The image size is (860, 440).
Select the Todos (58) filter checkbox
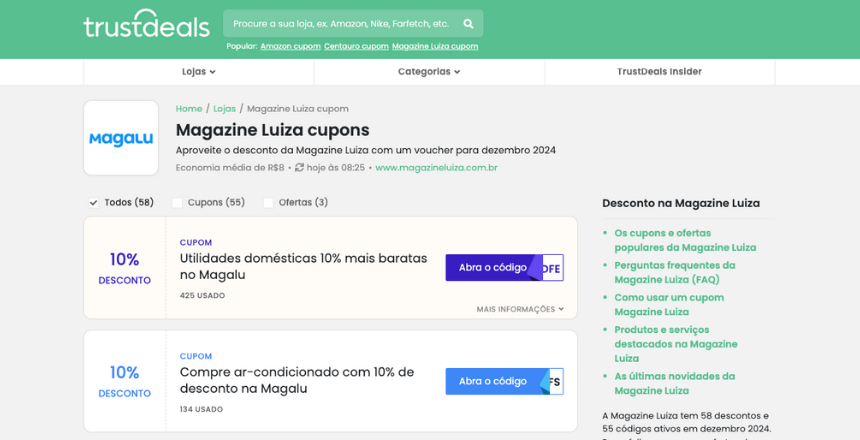[x=94, y=203]
